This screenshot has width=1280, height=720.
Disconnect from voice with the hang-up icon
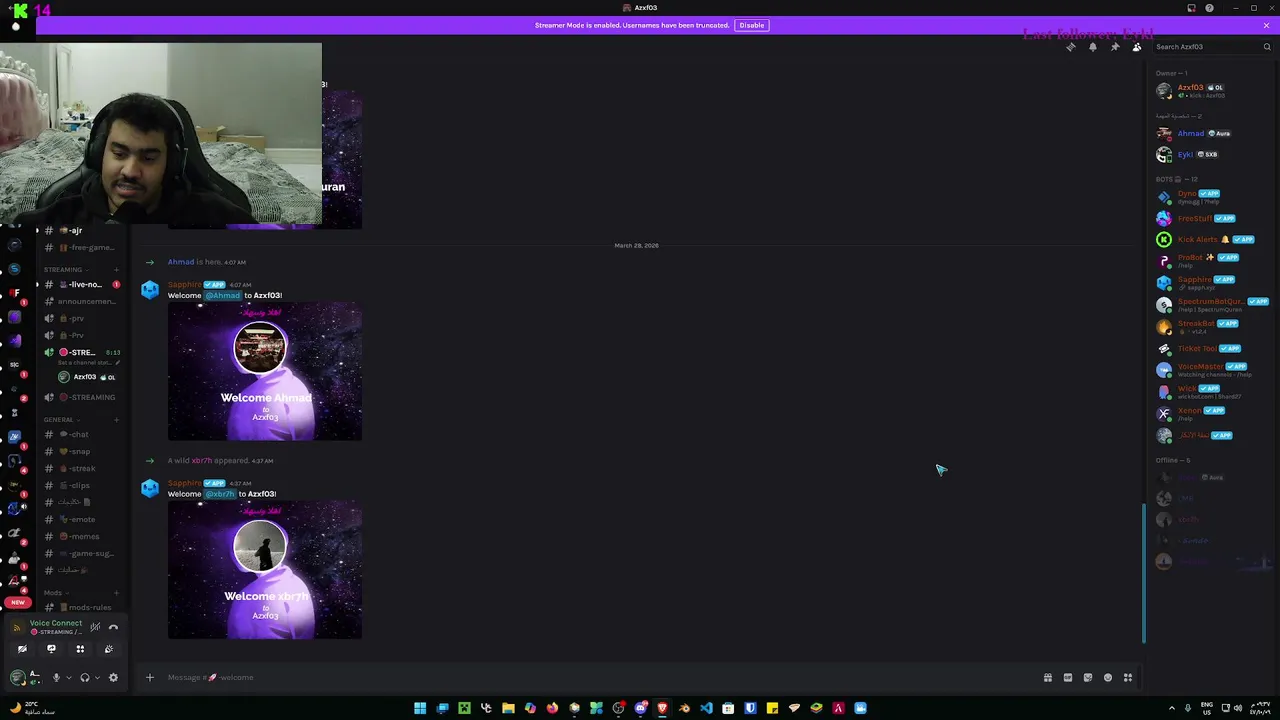(x=113, y=627)
